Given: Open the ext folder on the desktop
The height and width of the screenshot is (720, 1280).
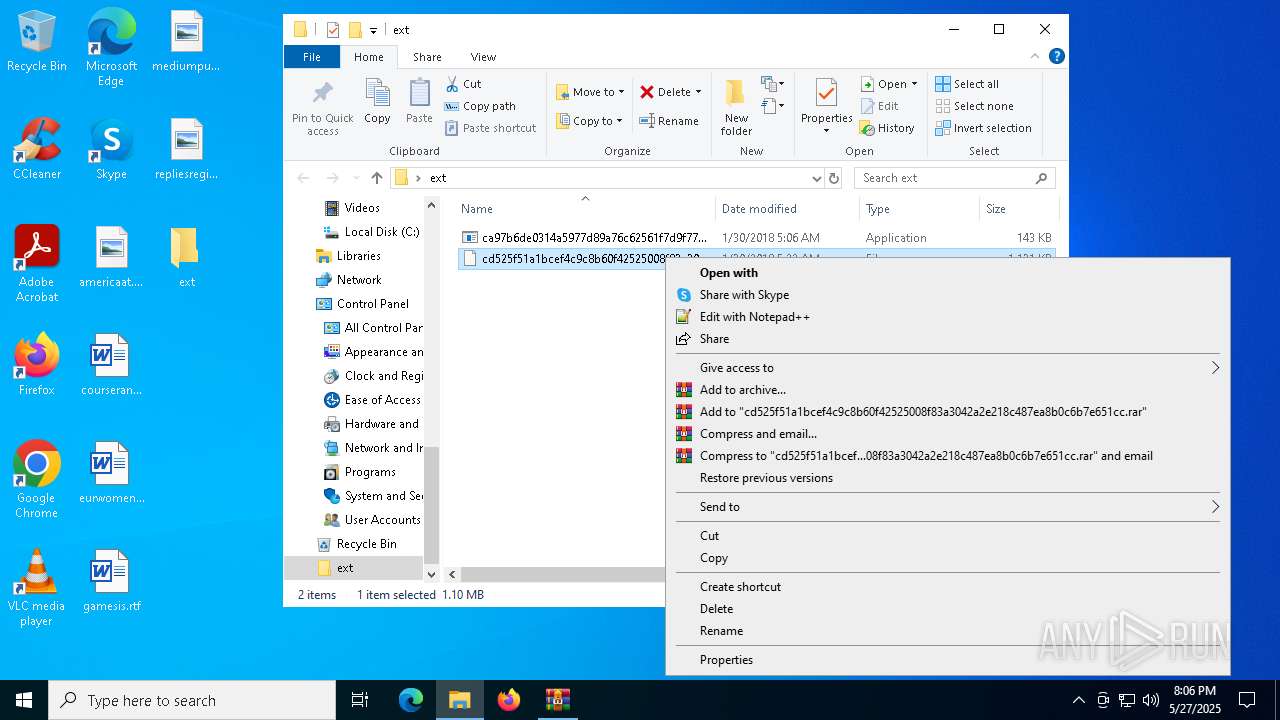Looking at the screenshot, I should click(x=186, y=258).
